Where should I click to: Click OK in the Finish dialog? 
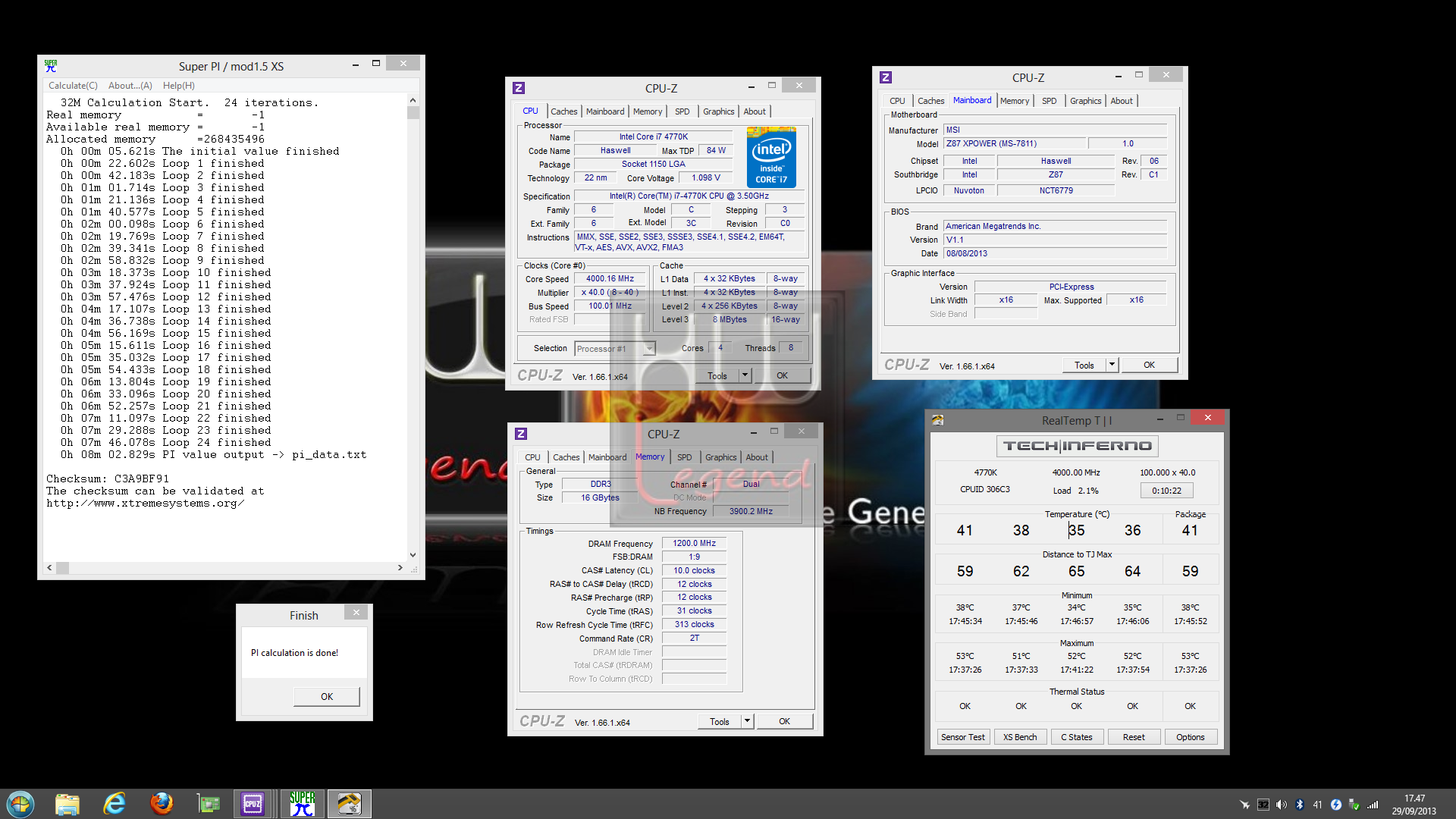[327, 697]
